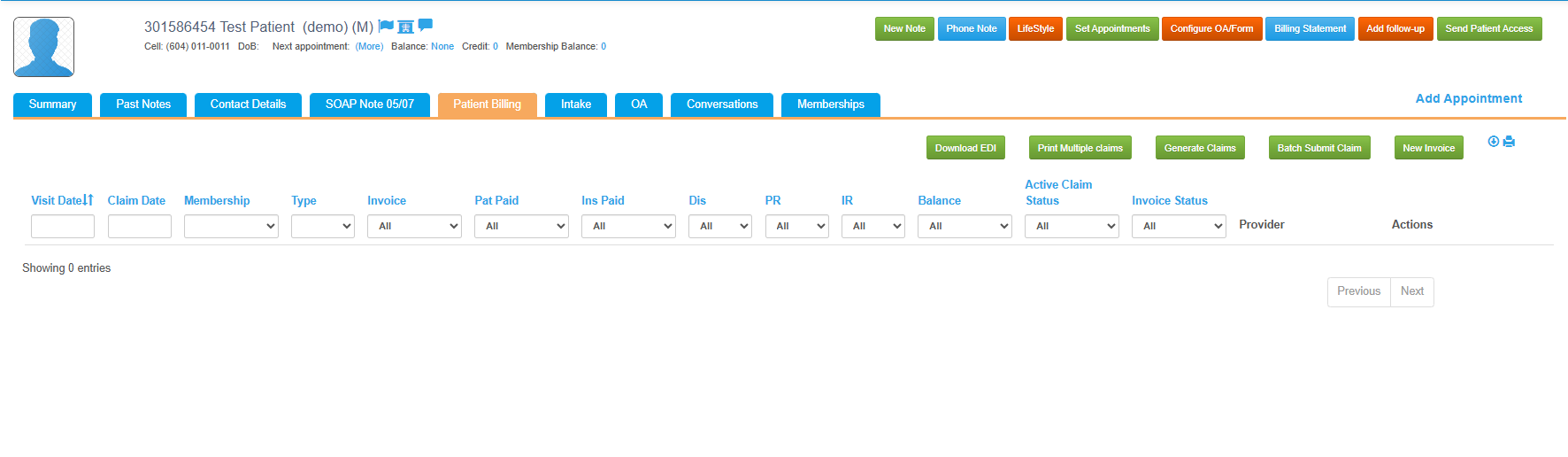Click the Phone Note button
This screenshot has width=1568, height=457.
point(972,29)
